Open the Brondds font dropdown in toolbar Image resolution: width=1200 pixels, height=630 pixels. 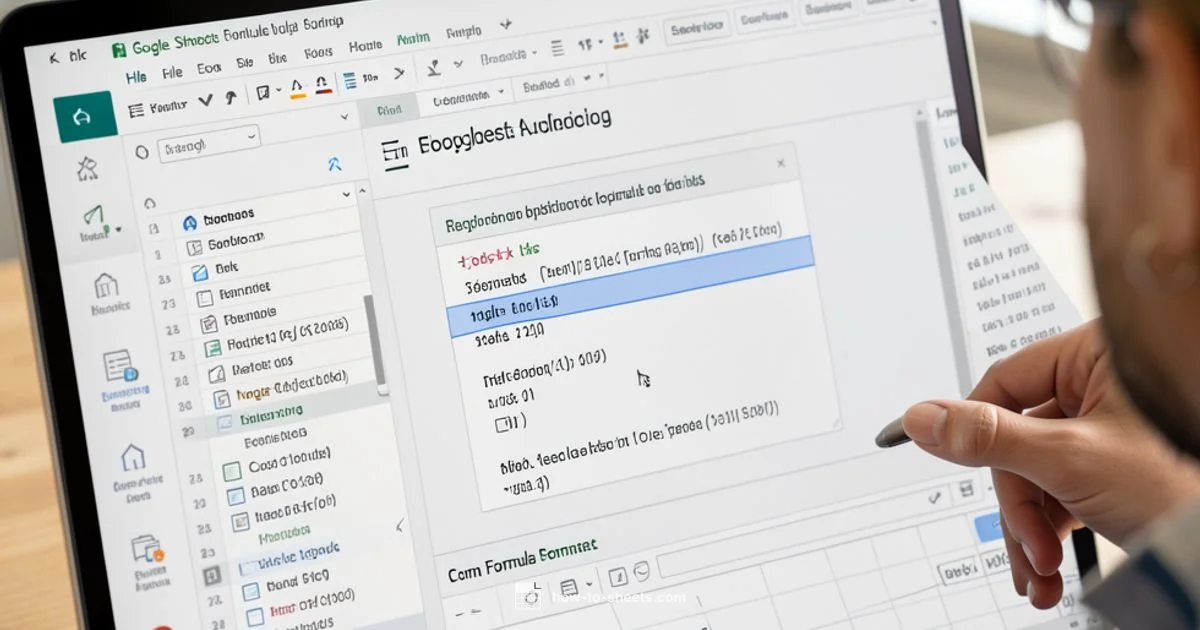tap(509, 56)
